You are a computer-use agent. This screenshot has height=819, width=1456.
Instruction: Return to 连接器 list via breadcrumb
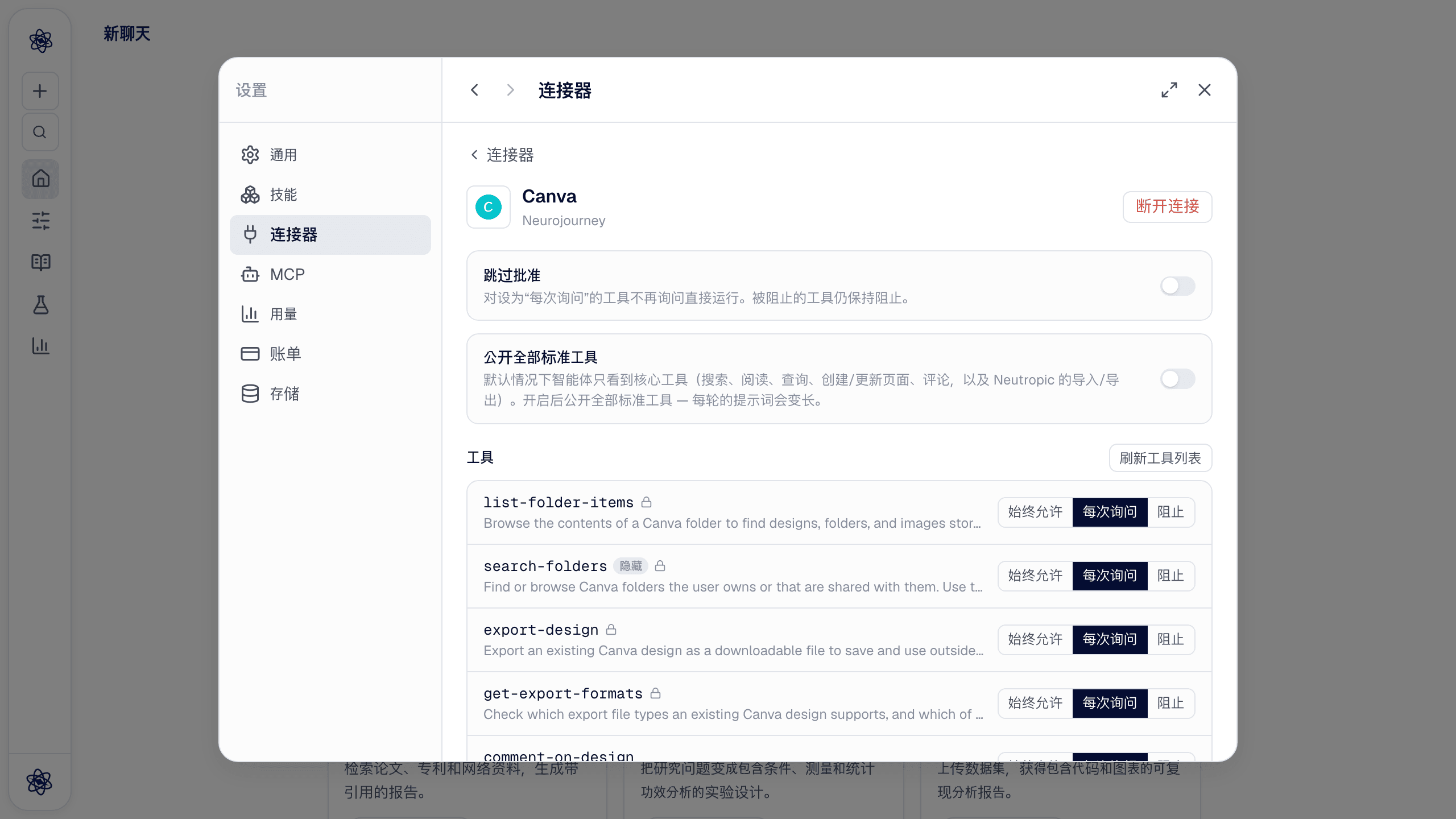click(503, 155)
